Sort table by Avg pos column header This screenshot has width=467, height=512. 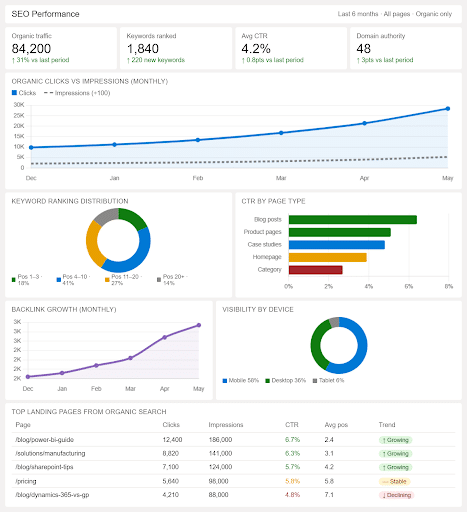pos(336,425)
